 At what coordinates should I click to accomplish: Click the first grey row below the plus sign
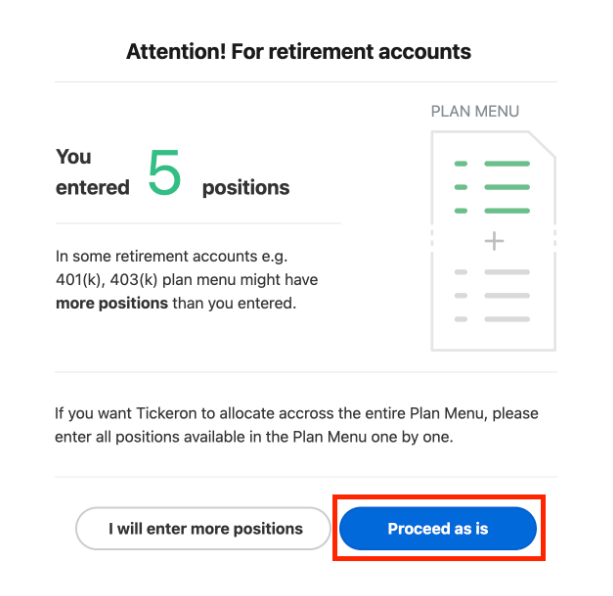(492, 272)
